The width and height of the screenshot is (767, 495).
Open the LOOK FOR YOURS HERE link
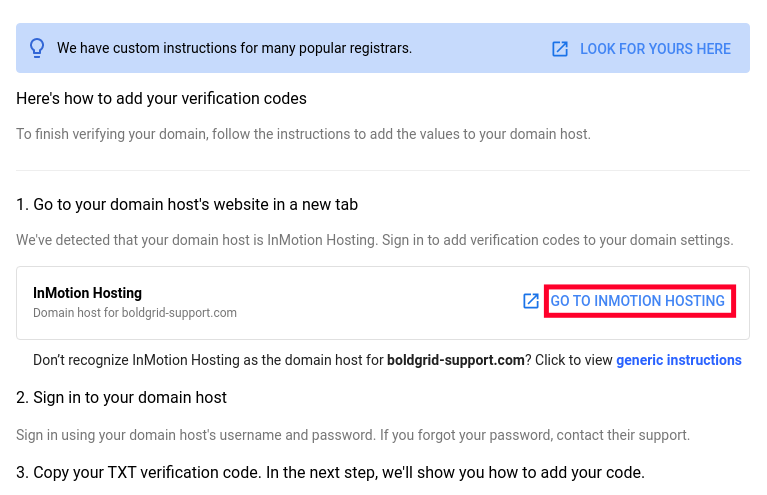pyautogui.click(x=655, y=49)
